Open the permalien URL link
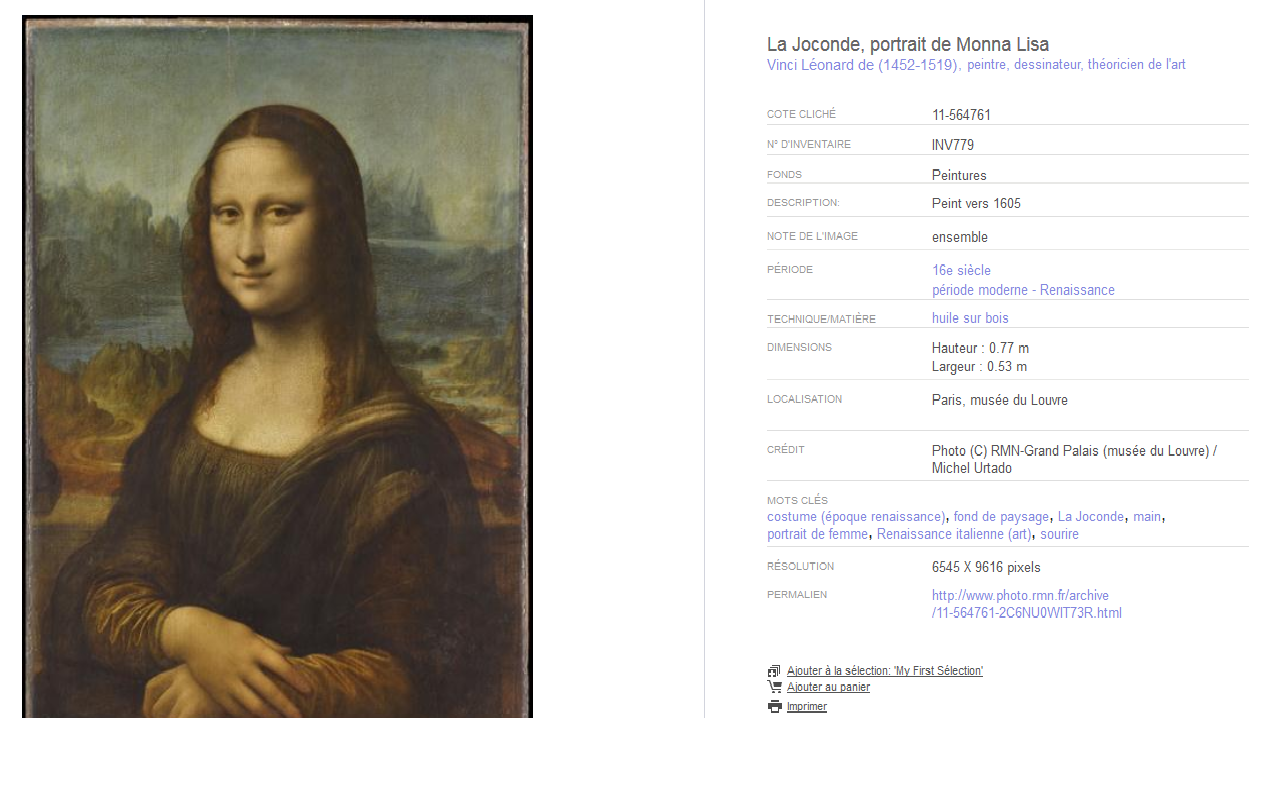Image resolution: width=1271 pixels, height=786 pixels. click(x=1027, y=604)
